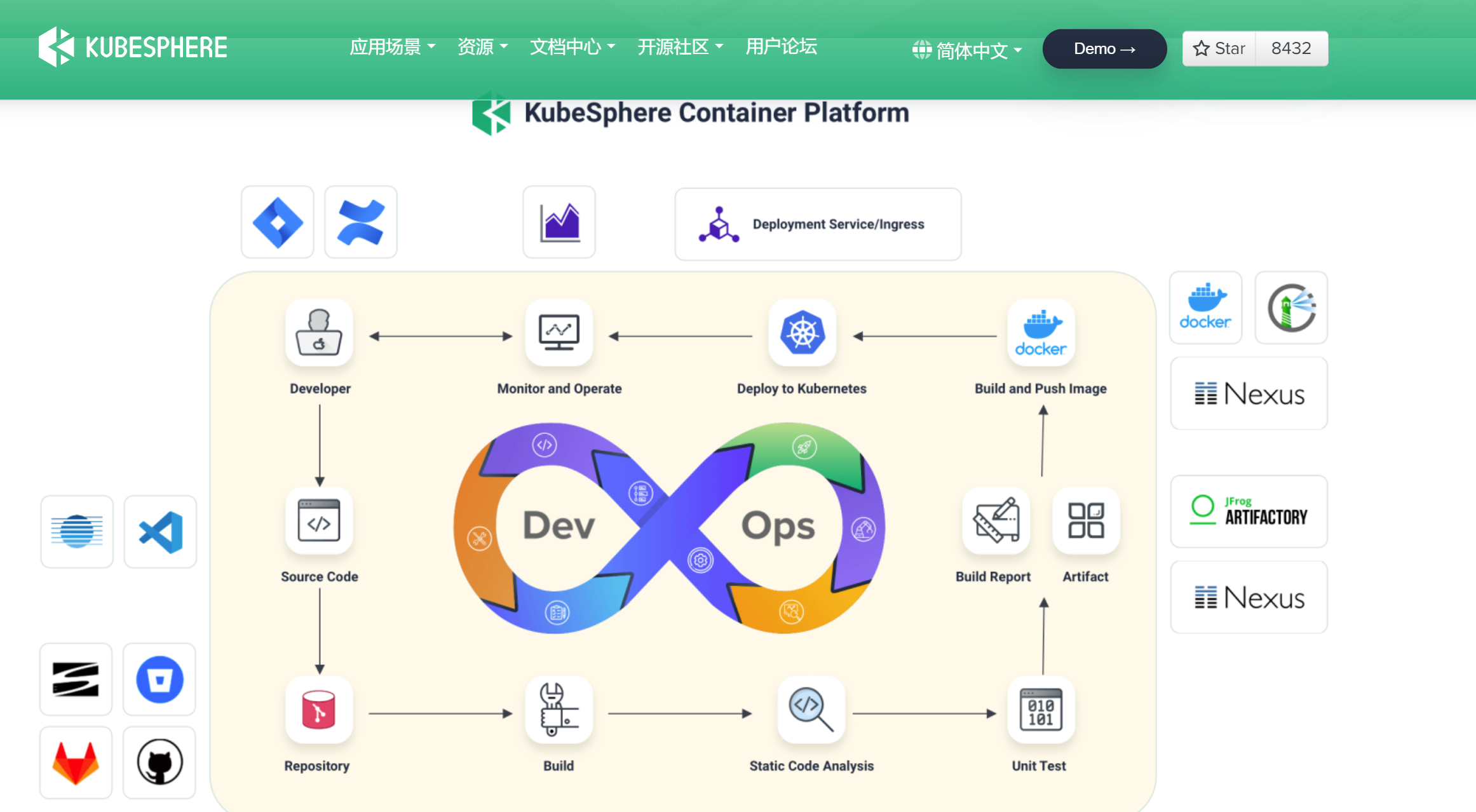The width and height of the screenshot is (1476, 812).
Task: Select the Jira logo
Action: tap(277, 222)
